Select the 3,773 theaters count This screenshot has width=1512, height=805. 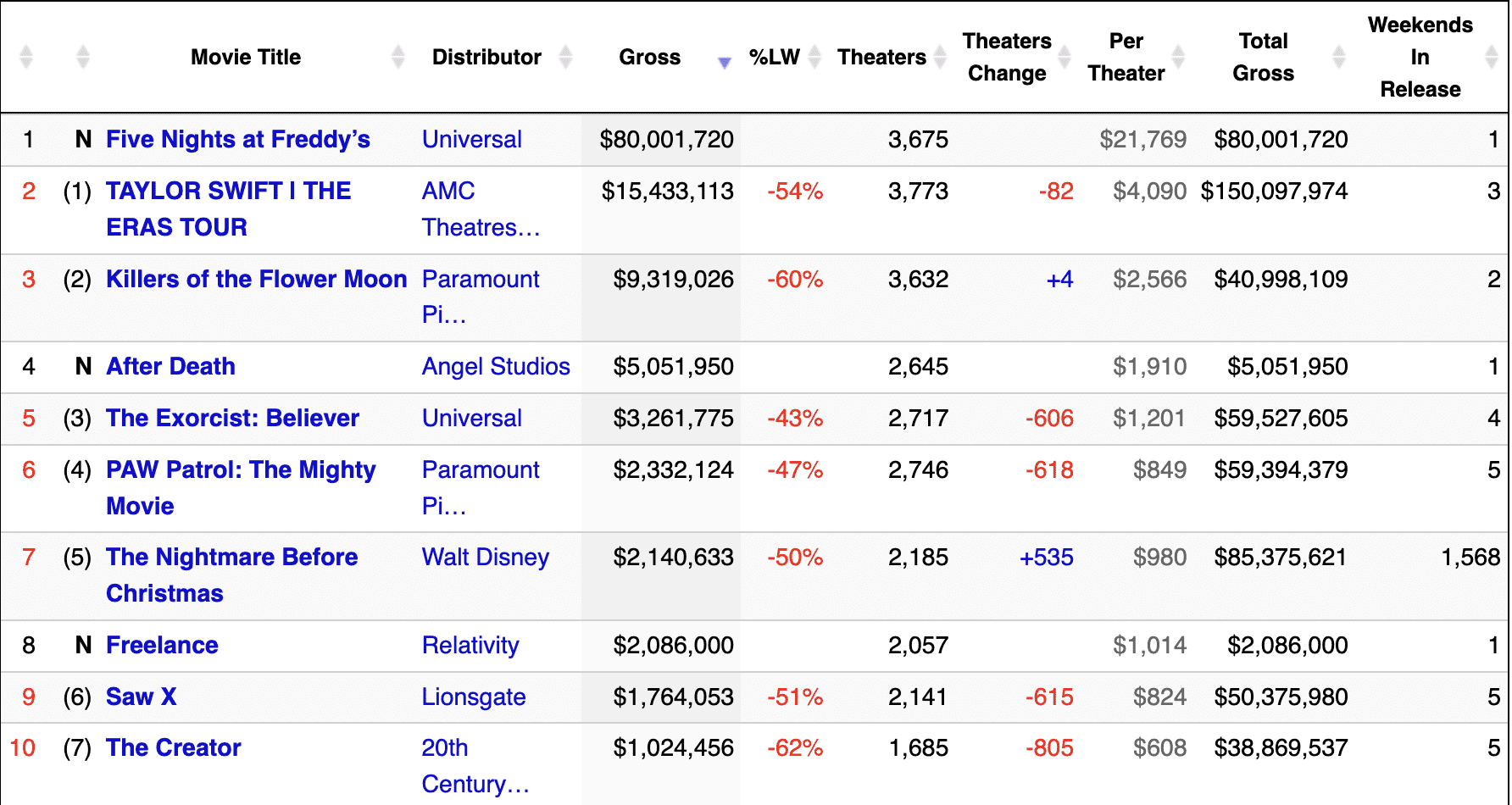pos(918,191)
